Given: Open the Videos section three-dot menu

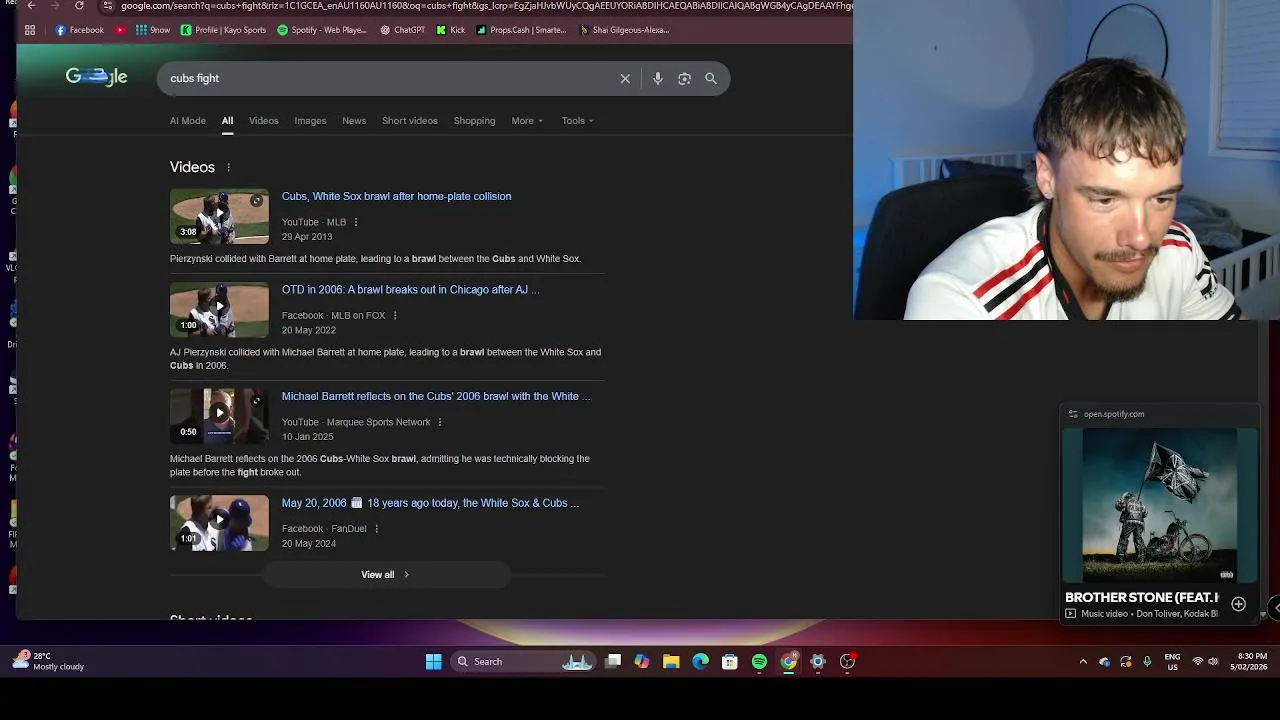Looking at the screenshot, I should pyautogui.click(x=228, y=168).
